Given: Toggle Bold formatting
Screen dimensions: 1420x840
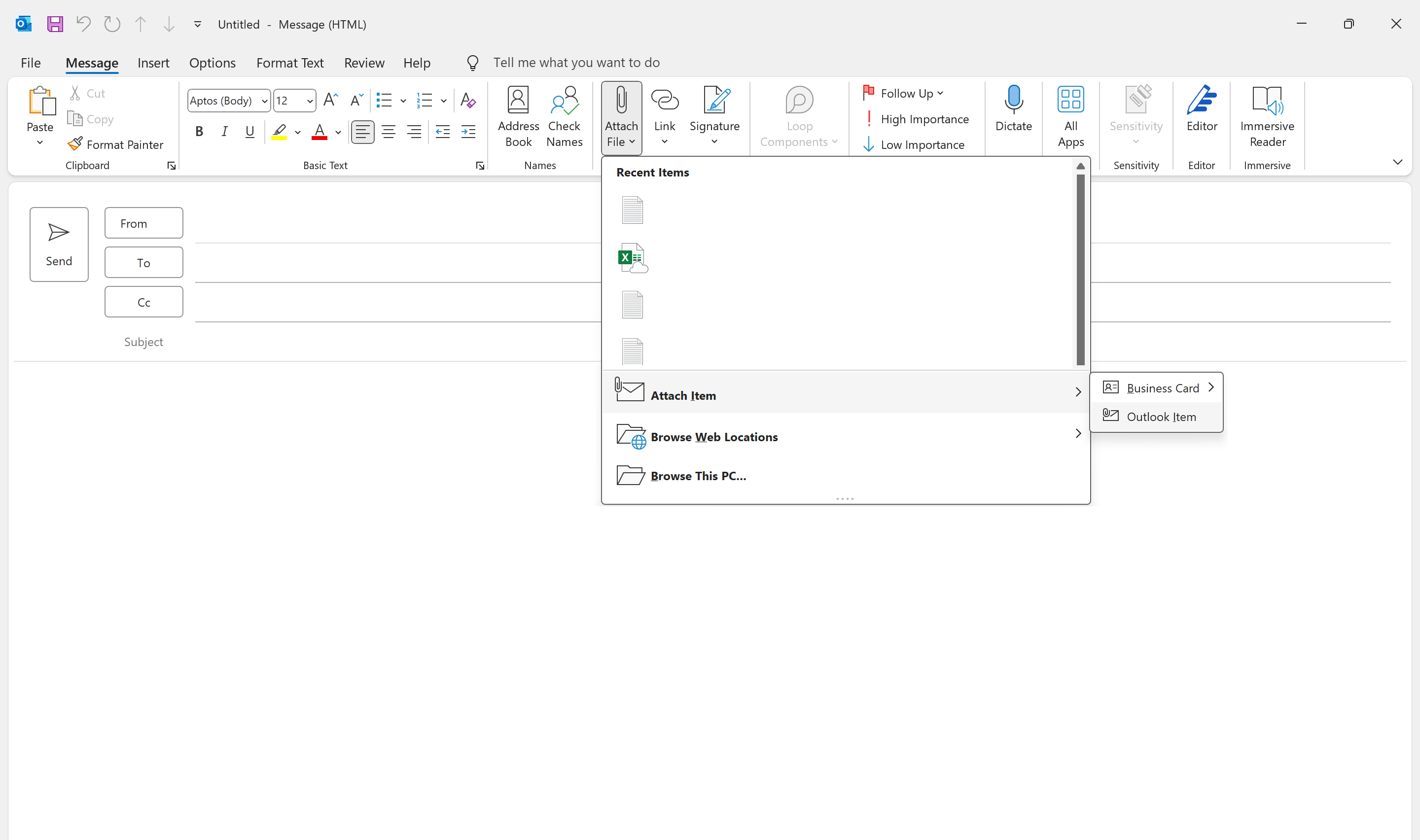Looking at the screenshot, I should click(x=199, y=131).
